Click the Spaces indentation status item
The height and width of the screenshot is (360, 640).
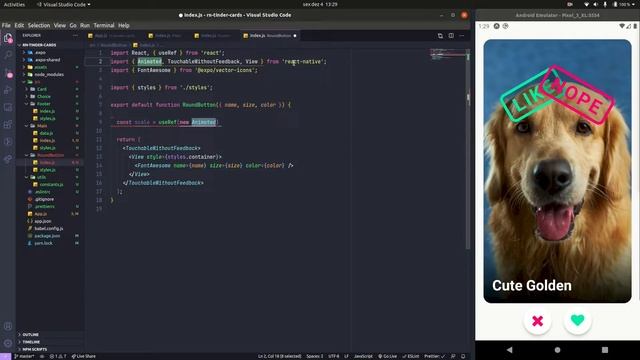tap(314, 356)
